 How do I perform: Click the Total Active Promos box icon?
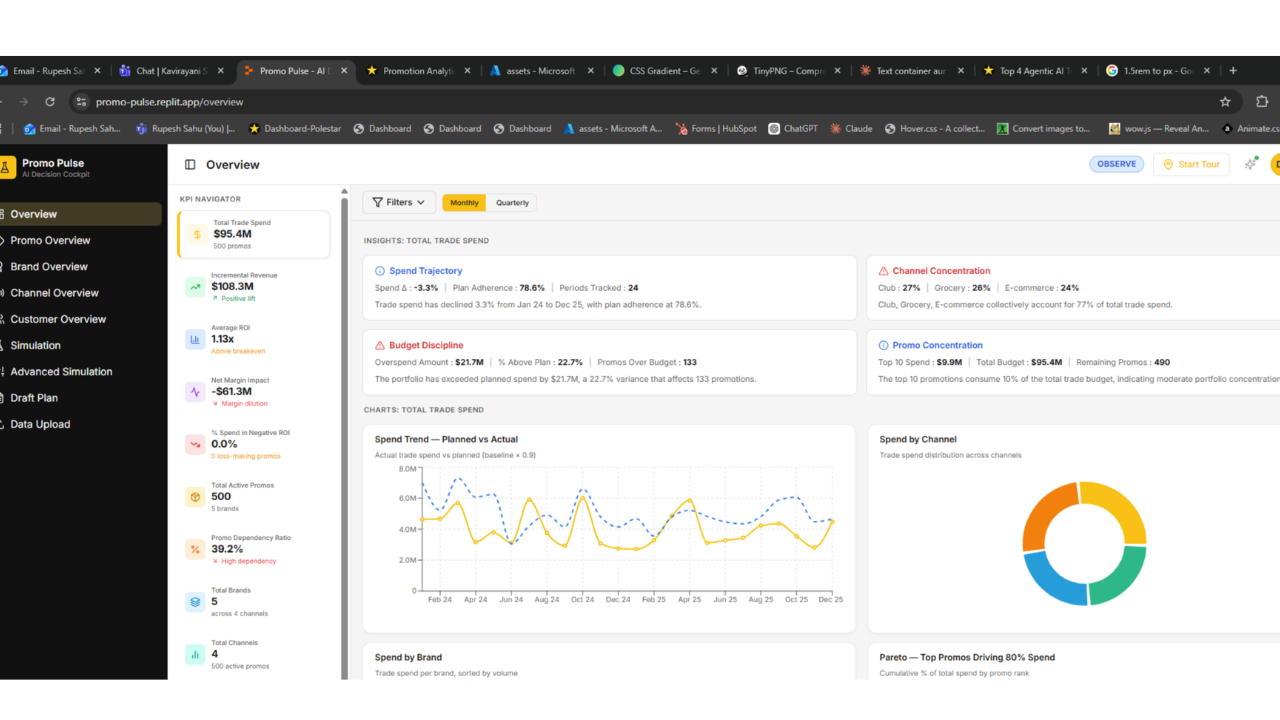coord(195,497)
